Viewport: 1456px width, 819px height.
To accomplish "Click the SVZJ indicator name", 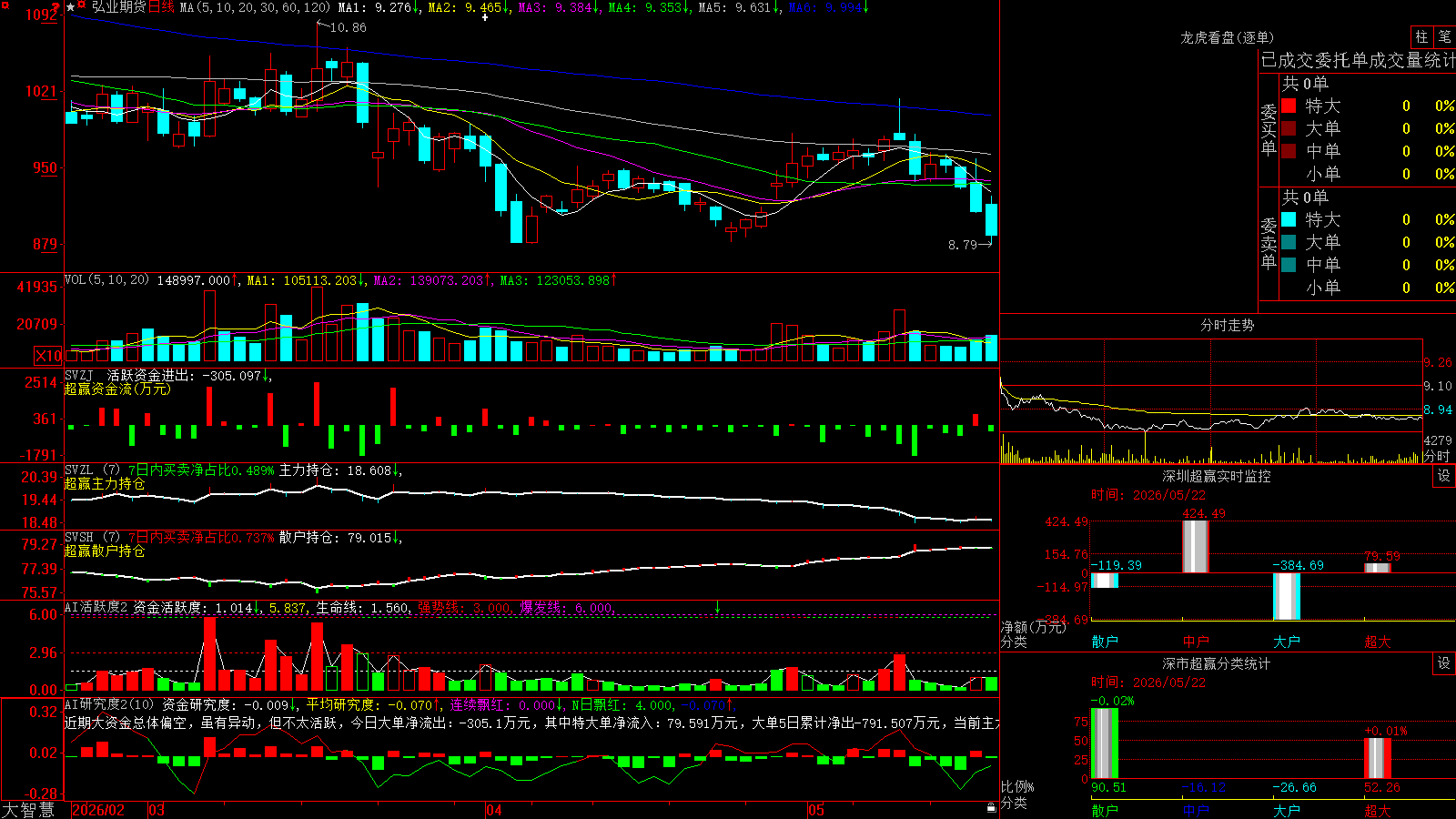I will tap(79, 375).
